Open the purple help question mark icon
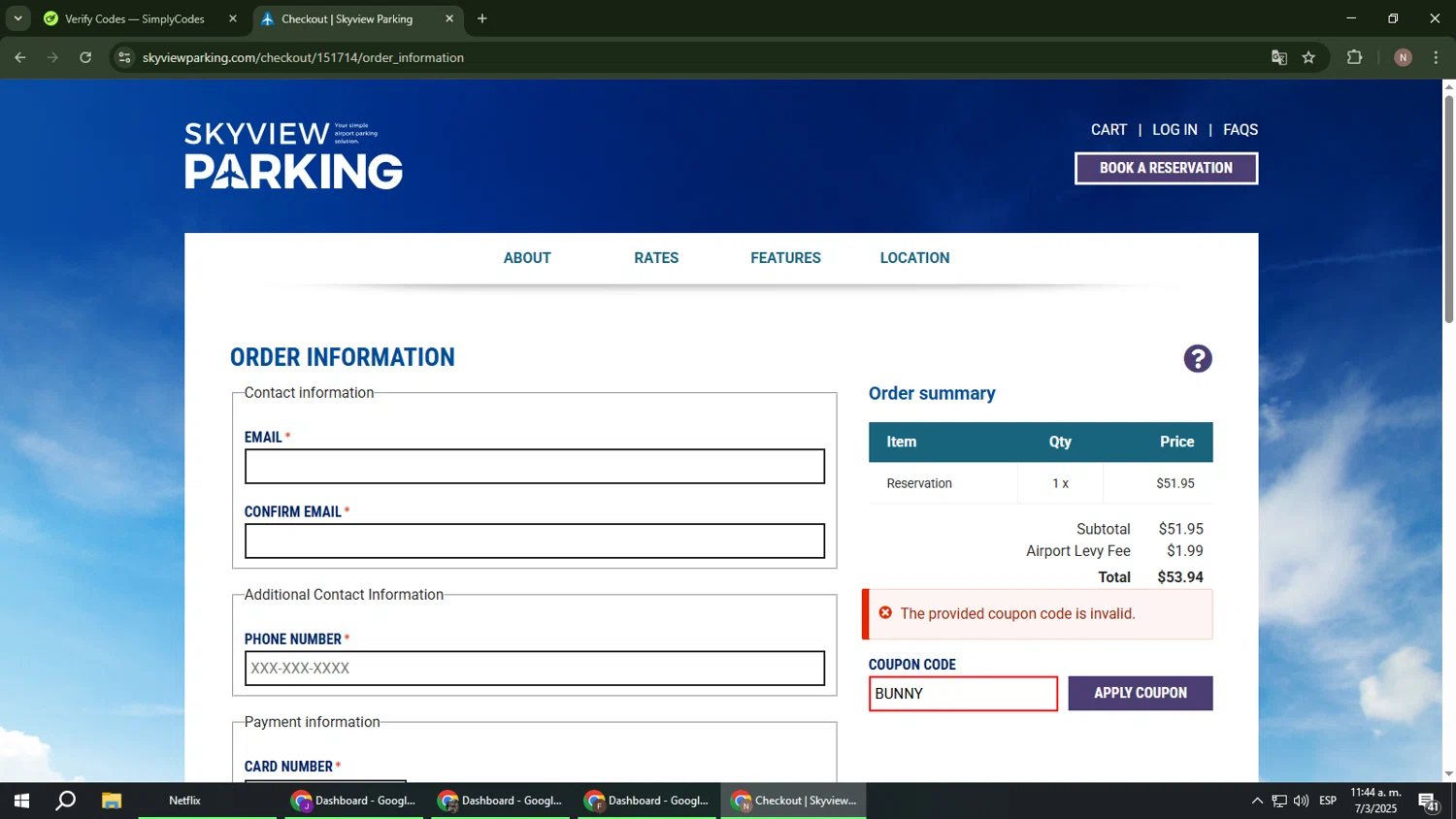The image size is (1456, 819). [1198, 359]
